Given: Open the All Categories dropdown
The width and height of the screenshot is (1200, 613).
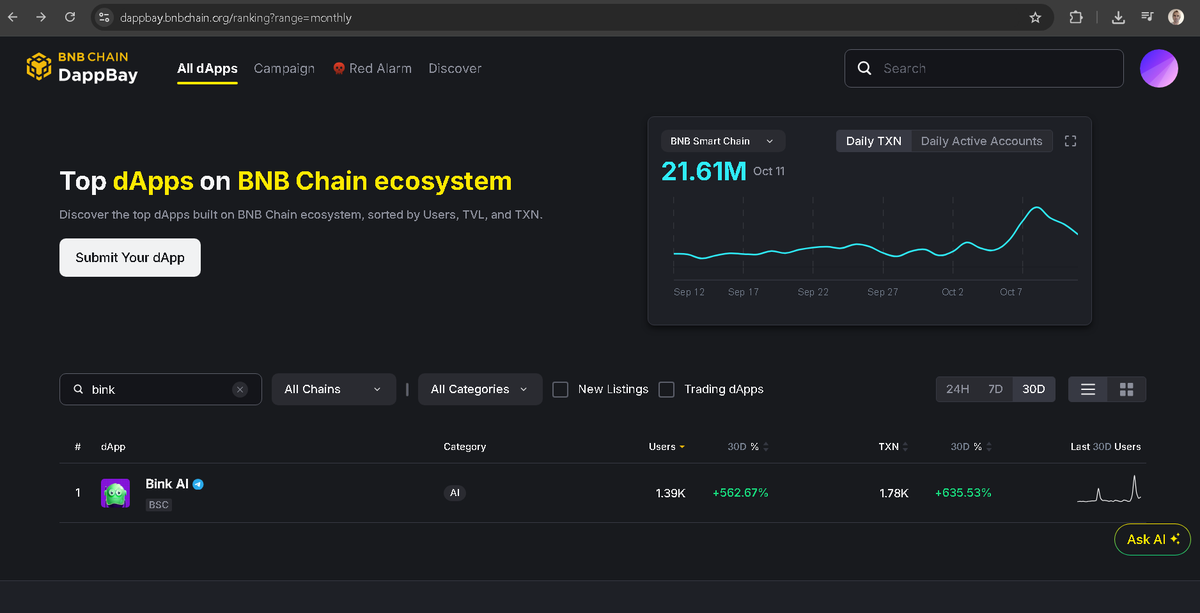Looking at the screenshot, I should pos(480,389).
